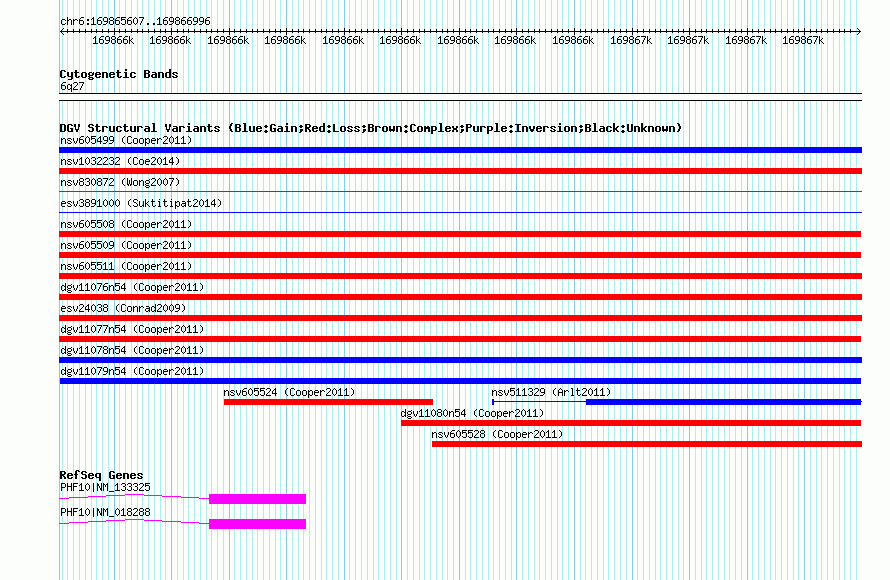Select the Cytogenetic Bands track title
Screen dimensions: 890x580
tap(119, 74)
